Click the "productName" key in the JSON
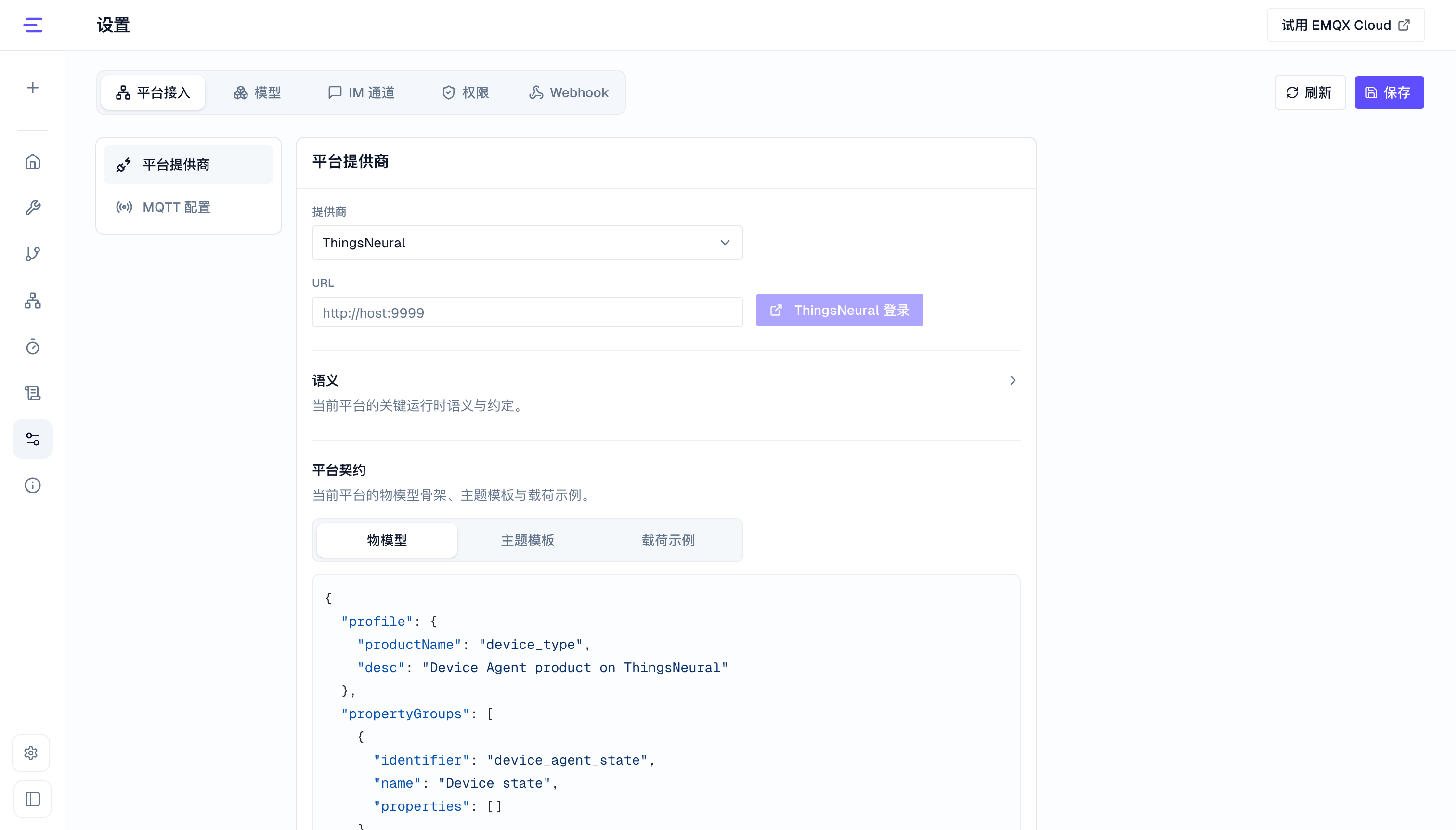Image resolution: width=1456 pixels, height=830 pixels. (x=409, y=645)
